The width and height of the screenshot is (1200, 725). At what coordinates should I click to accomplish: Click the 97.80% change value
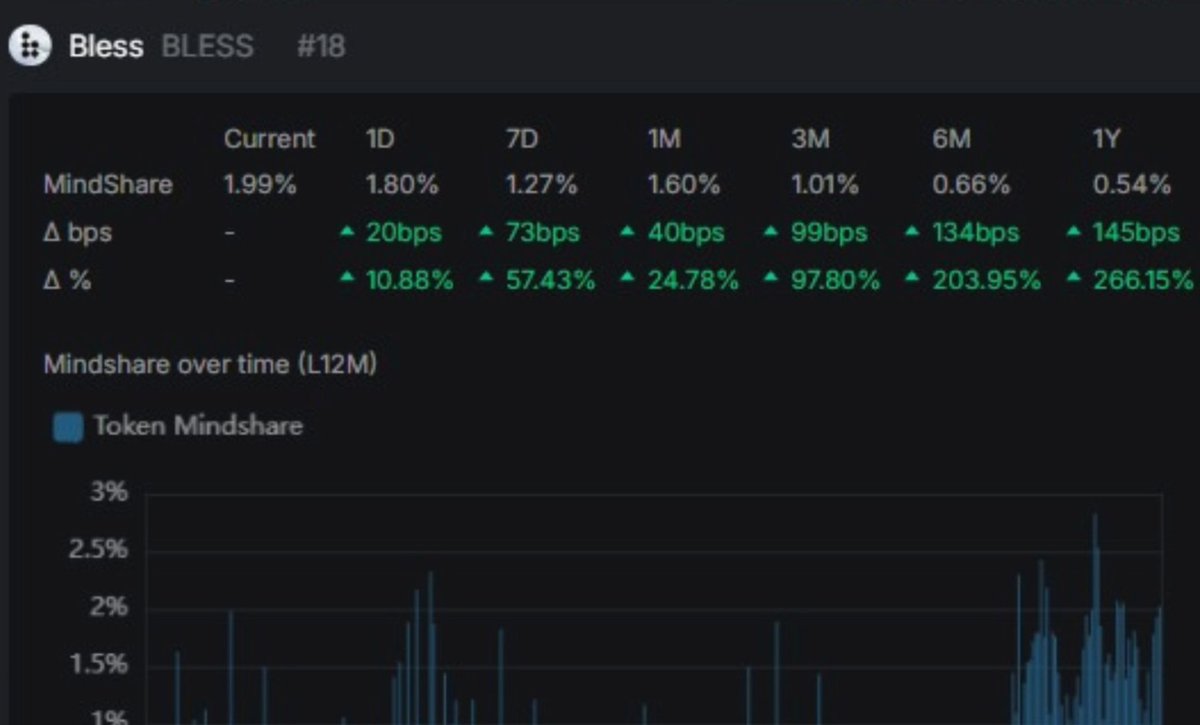pyautogui.click(x=836, y=281)
